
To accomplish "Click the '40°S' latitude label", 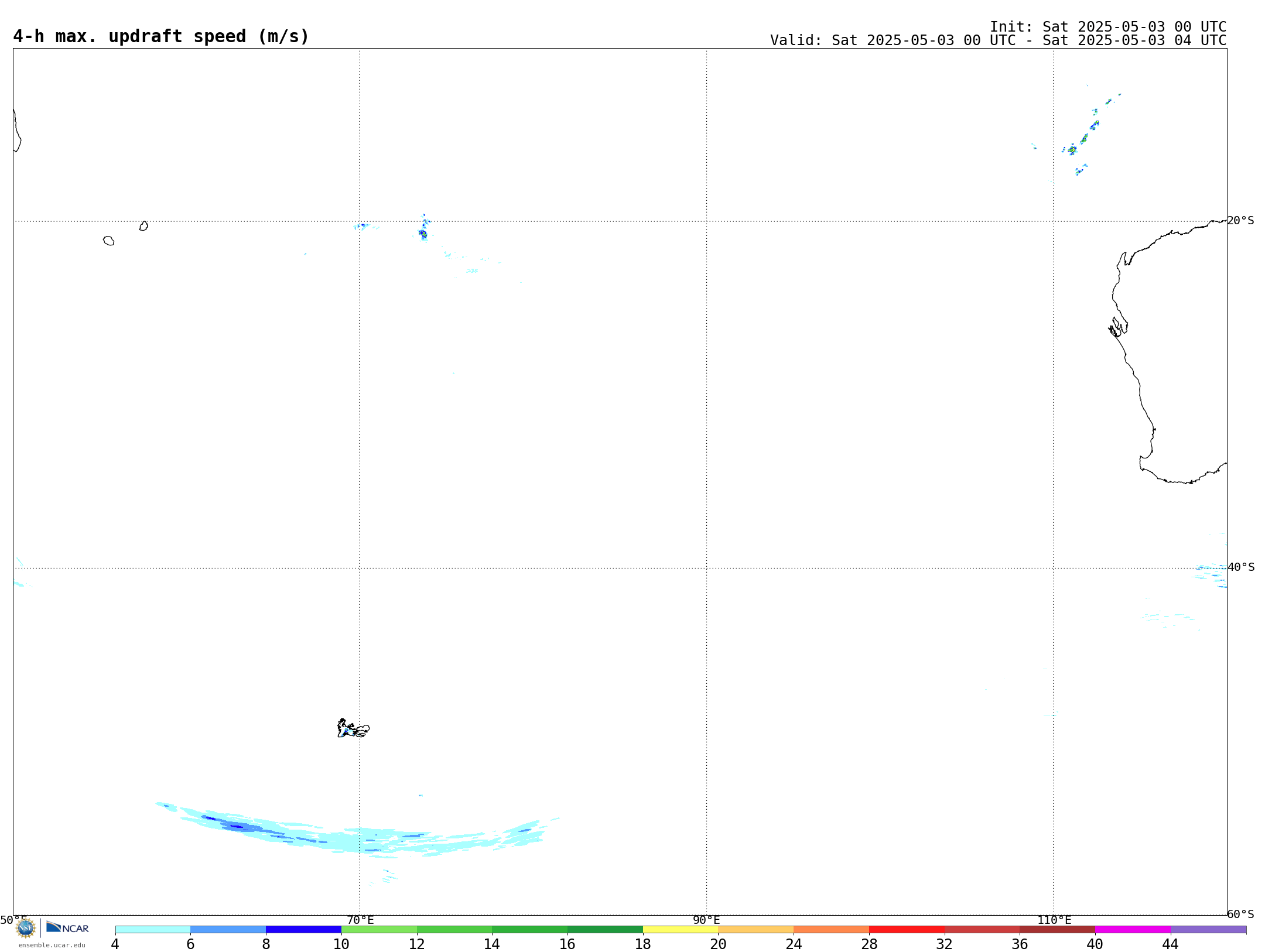I will coord(1241,567).
